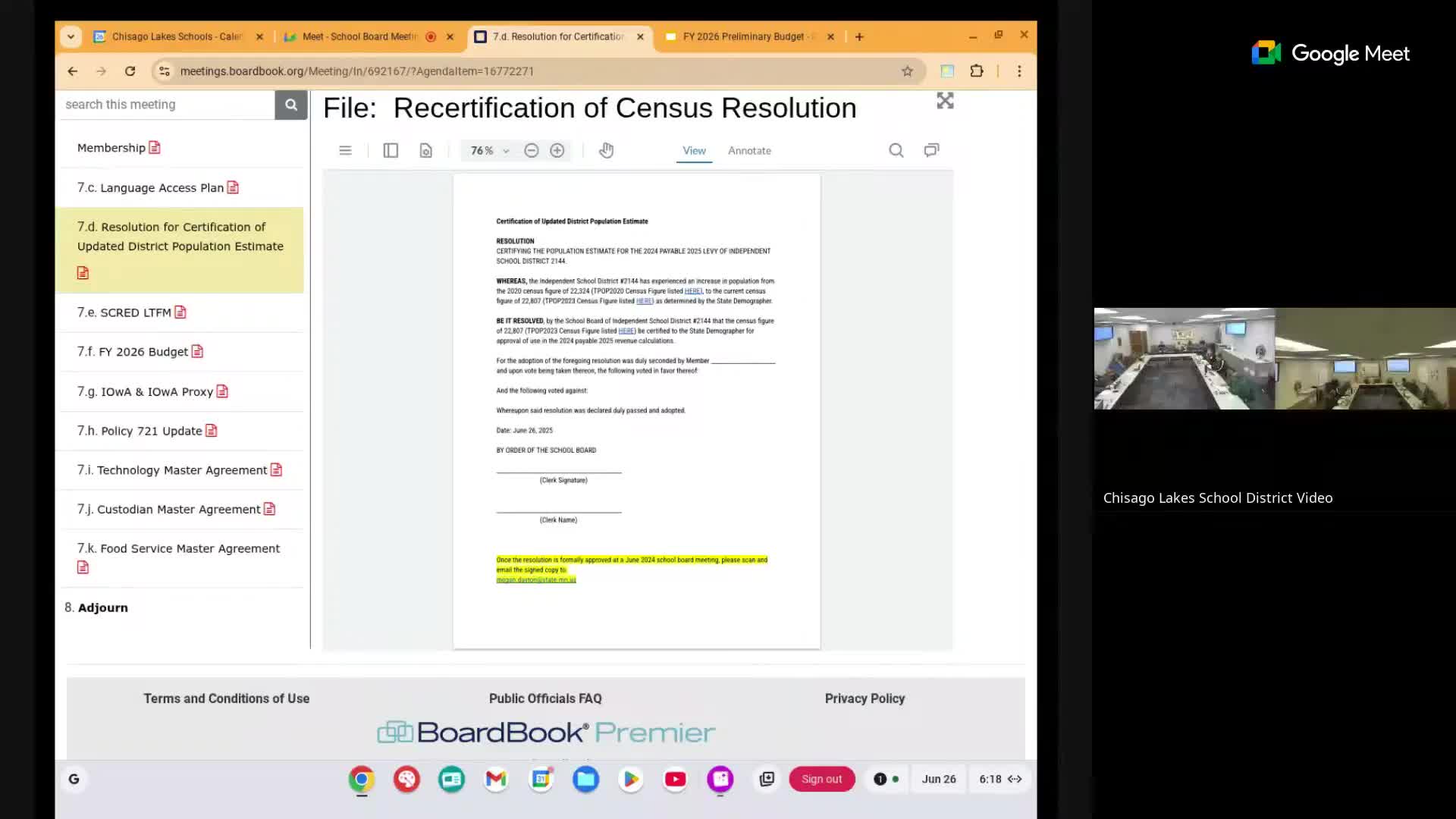This screenshot has width=1456, height=819.
Task: Click the search magnifier button beside meeting search
Action: pos(290,105)
